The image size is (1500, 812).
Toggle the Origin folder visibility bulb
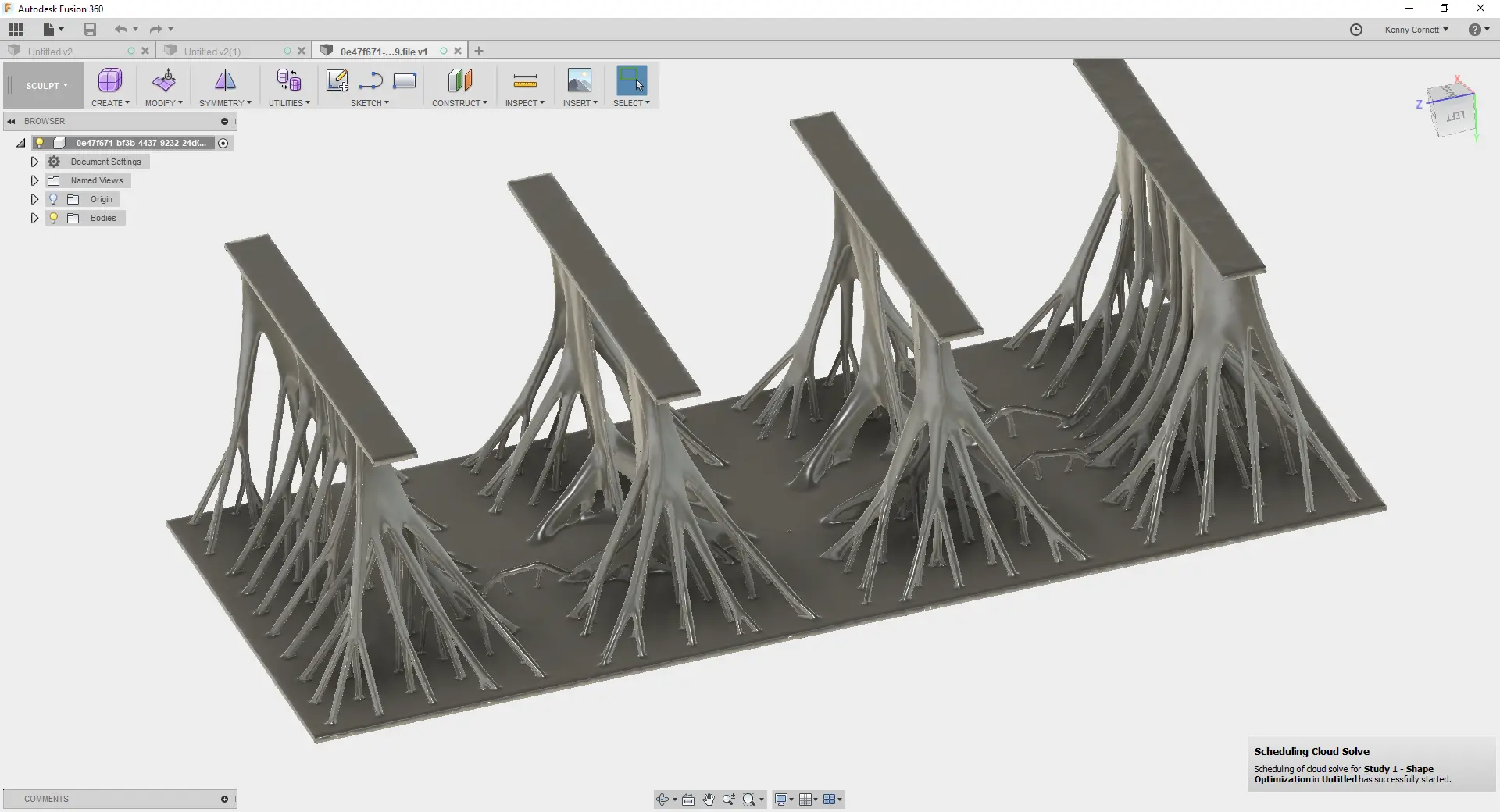coord(54,199)
